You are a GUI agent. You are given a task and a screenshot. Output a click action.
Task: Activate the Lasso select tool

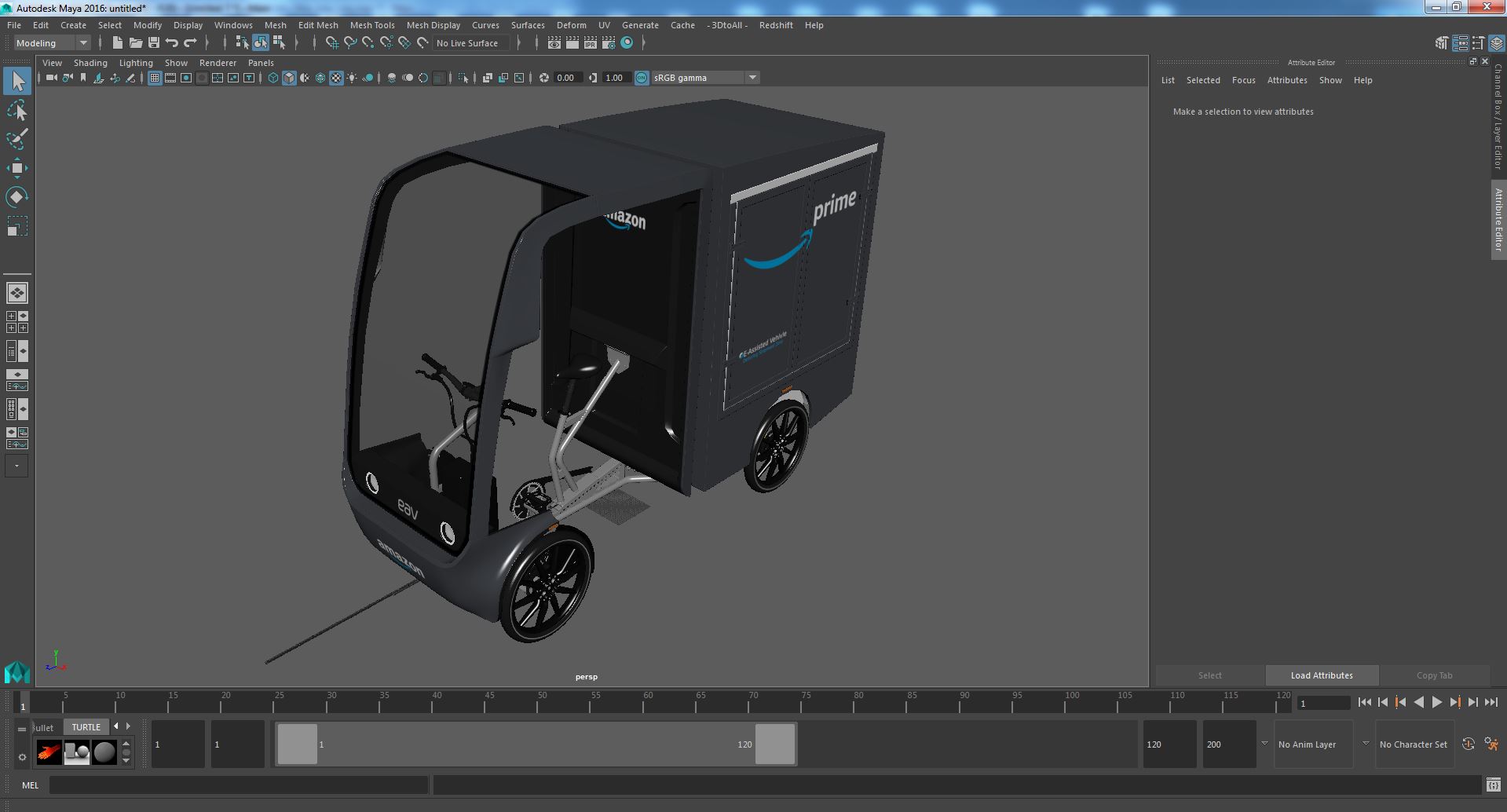pyautogui.click(x=17, y=110)
